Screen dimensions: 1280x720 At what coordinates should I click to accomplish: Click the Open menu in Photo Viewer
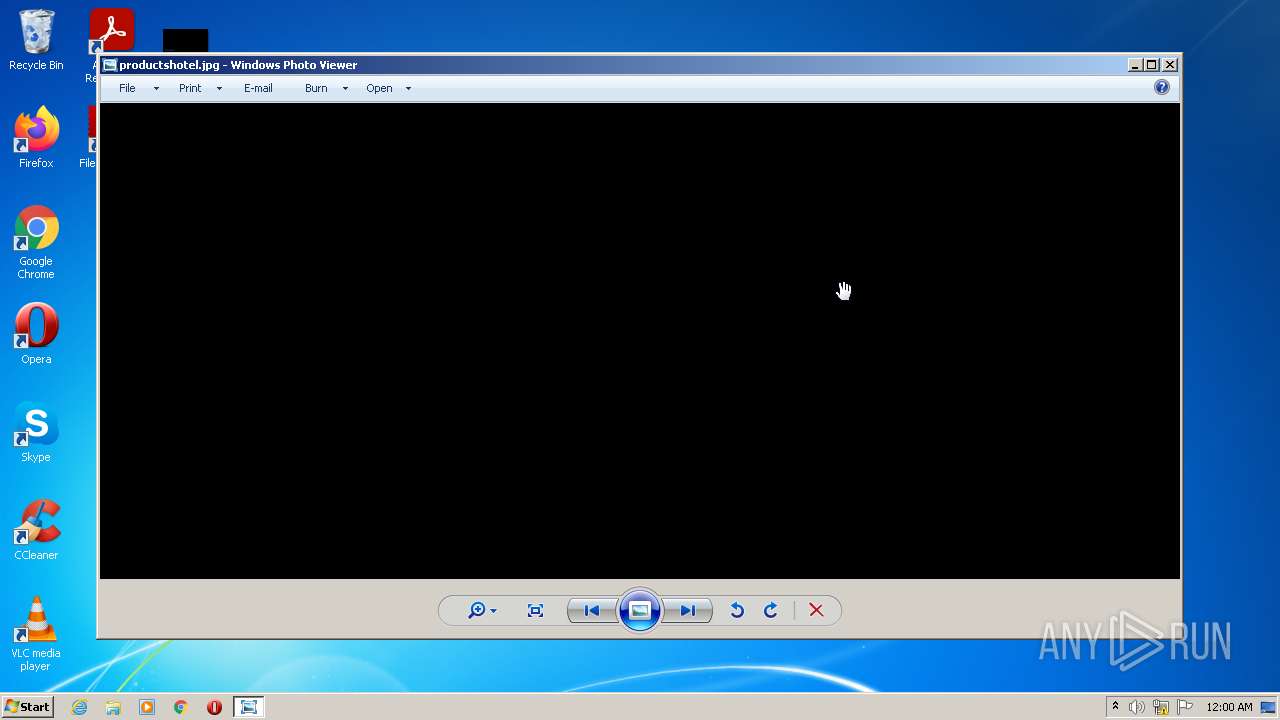point(379,88)
